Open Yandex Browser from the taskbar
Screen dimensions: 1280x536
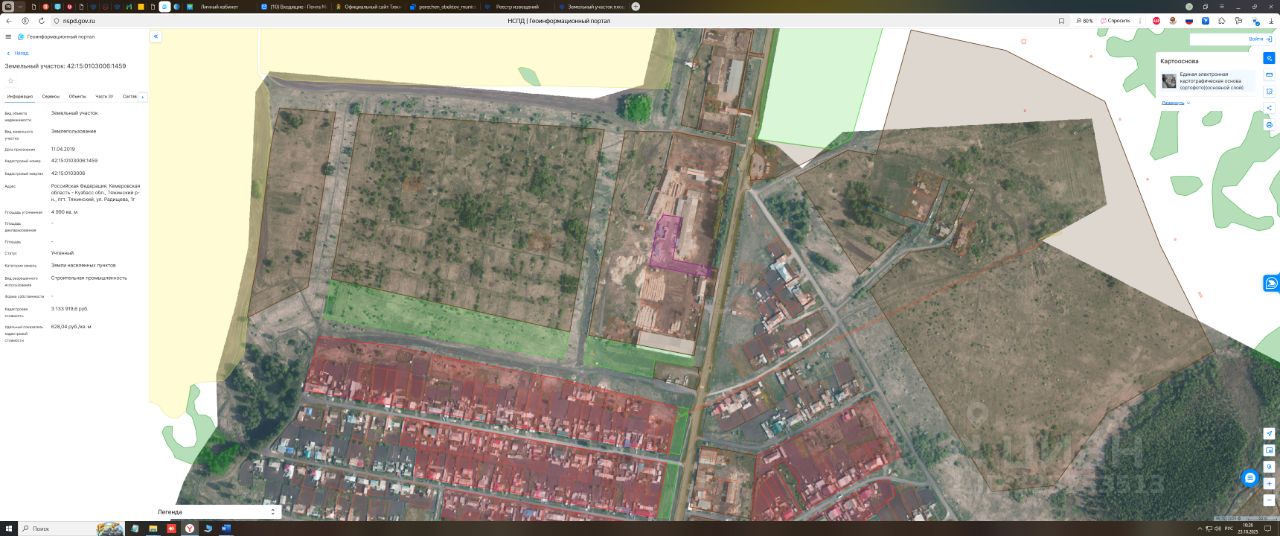point(188,528)
